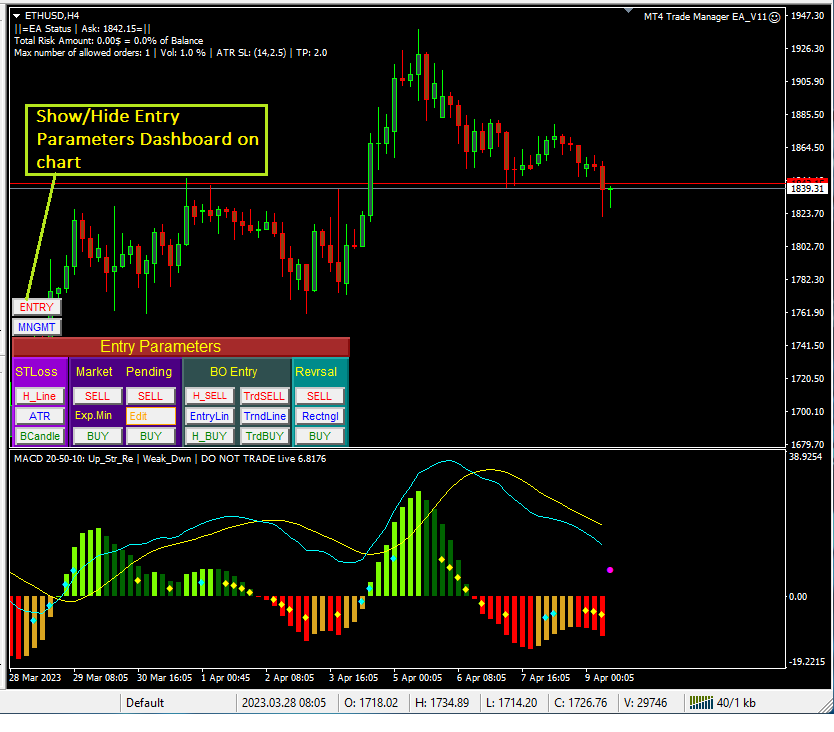The width and height of the screenshot is (834, 732).
Task: Click the BCandle stop loss option
Action: point(40,435)
